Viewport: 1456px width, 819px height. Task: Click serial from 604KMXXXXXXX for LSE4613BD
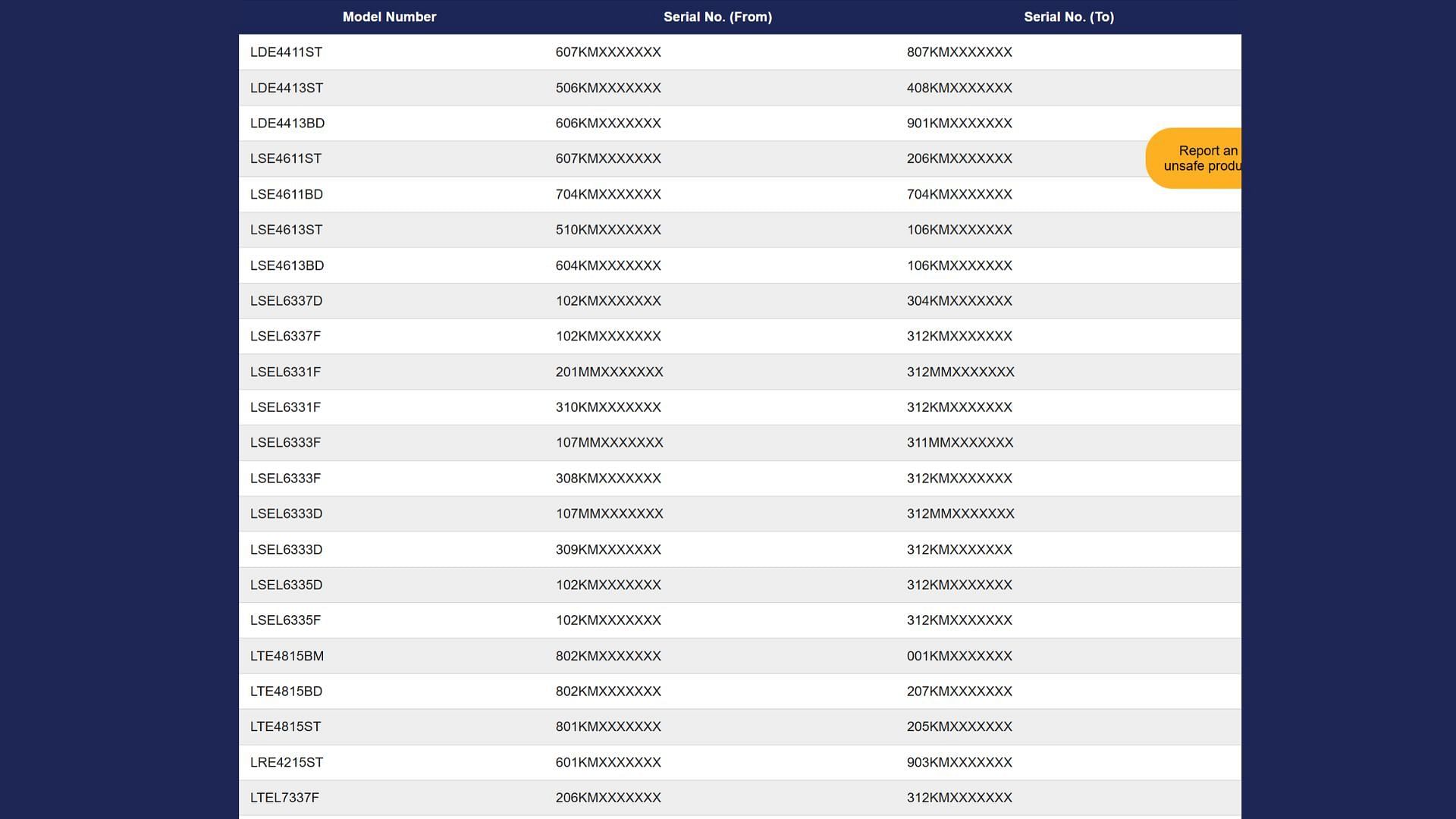[608, 265]
